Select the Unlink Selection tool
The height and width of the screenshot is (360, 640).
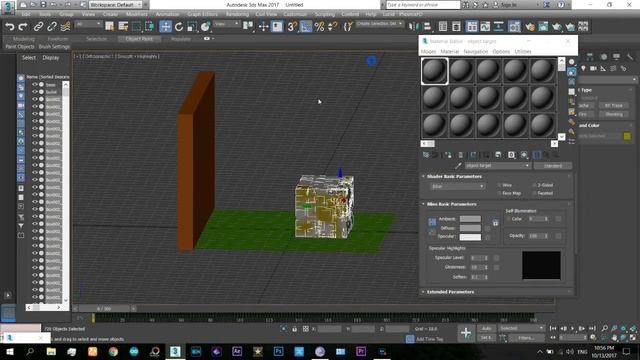point(51,27)
